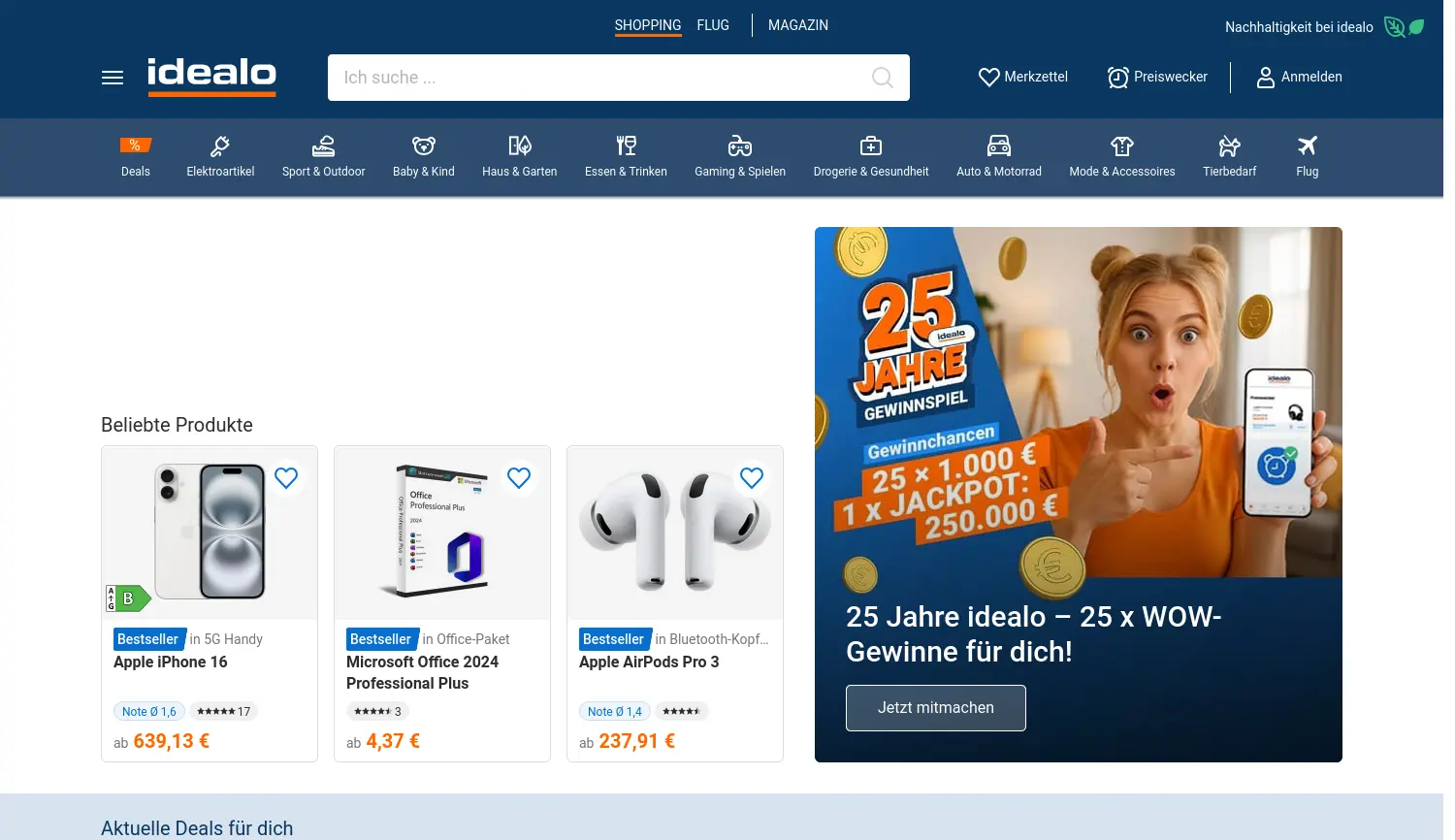Click the Jetzt mitmachen button

(x=935, y=708)
